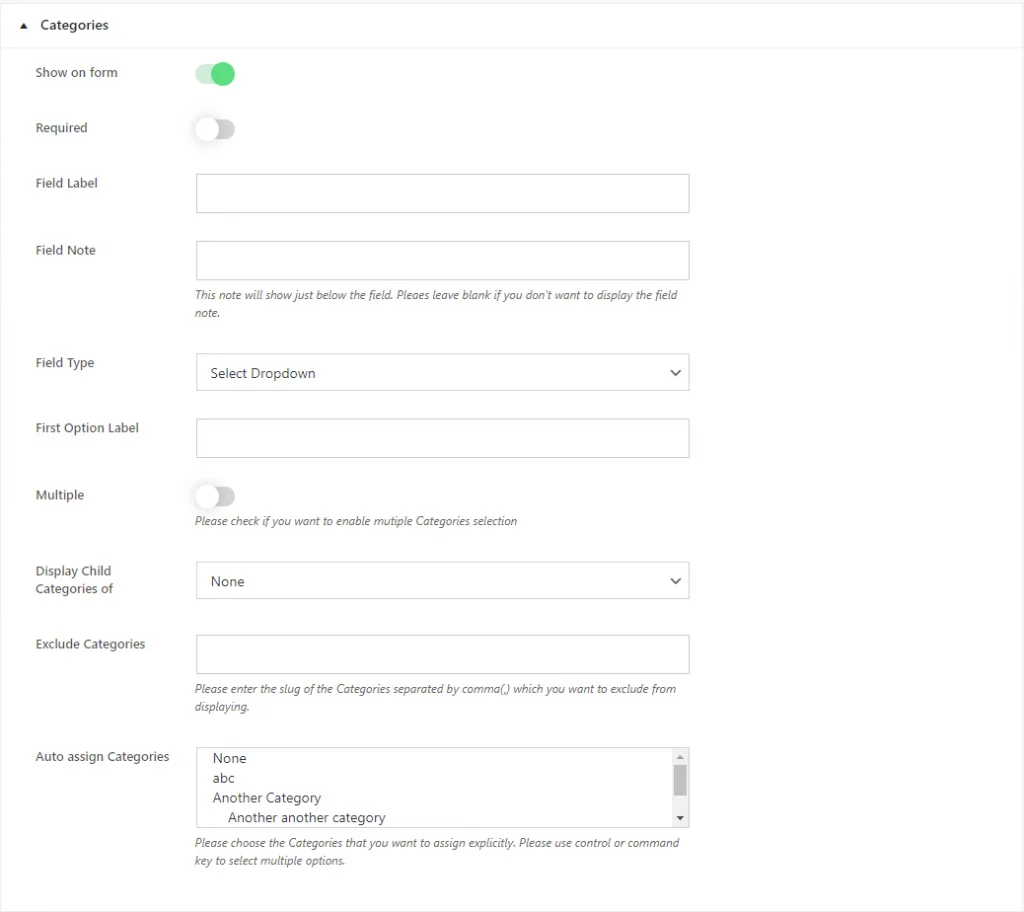The width and height of the screenshot is (1024, 912).
Task: Open the Field Type dropdown
Action: coord(442,373)
